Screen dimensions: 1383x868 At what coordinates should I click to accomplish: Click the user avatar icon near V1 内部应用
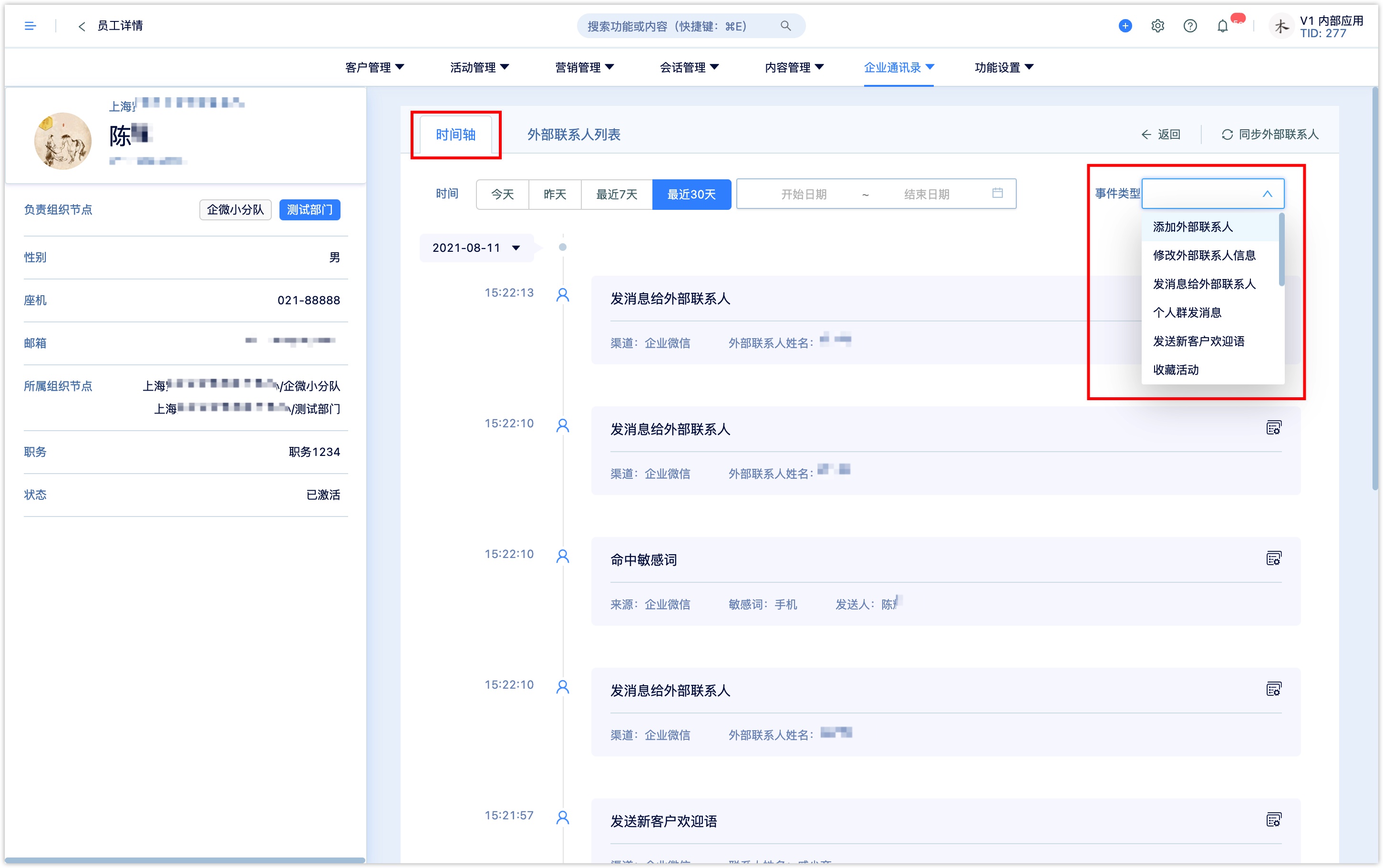click(x=1281, y=26)
